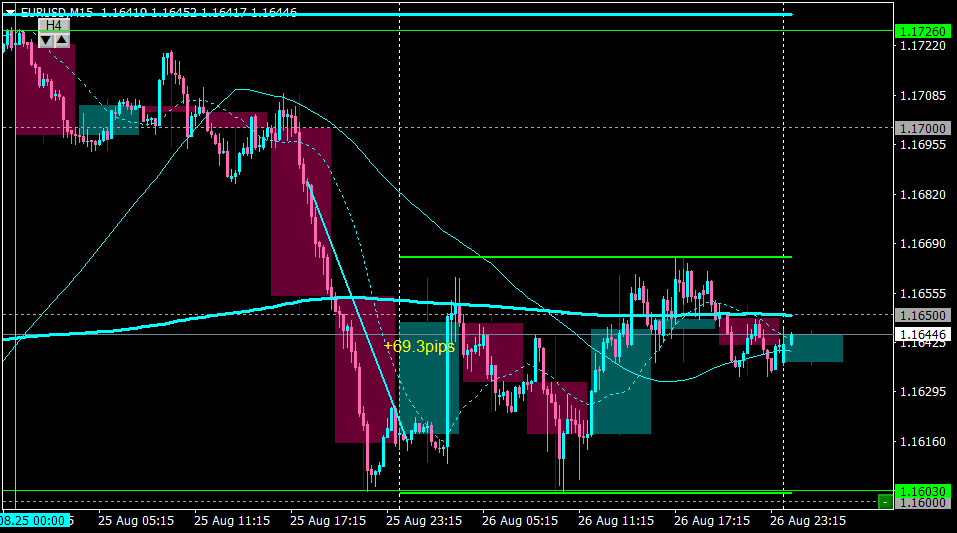
Task: Click the 26 Aug 11:15 time label
Action: [616, 521]
